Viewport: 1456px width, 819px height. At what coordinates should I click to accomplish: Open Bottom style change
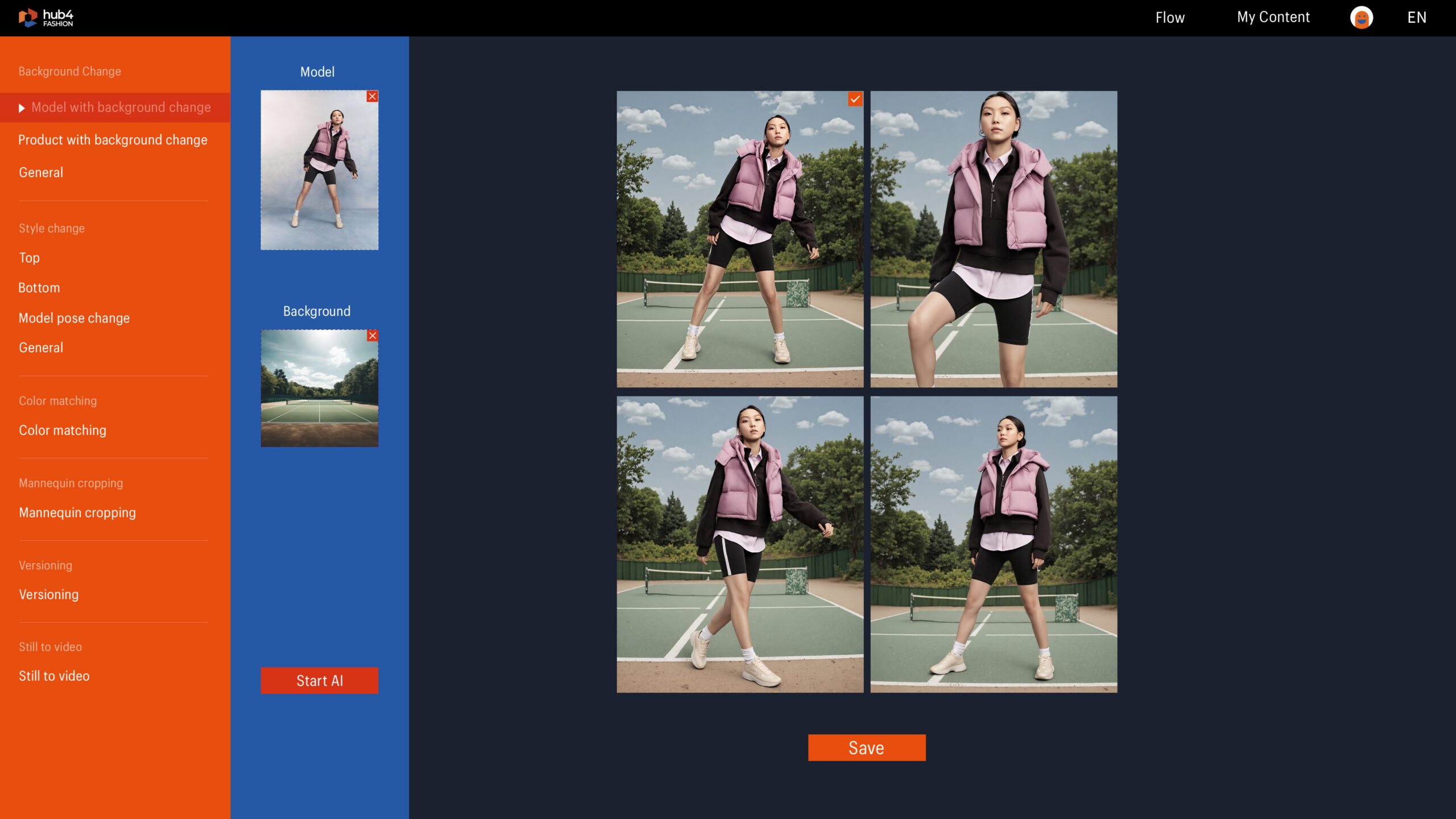39,288
